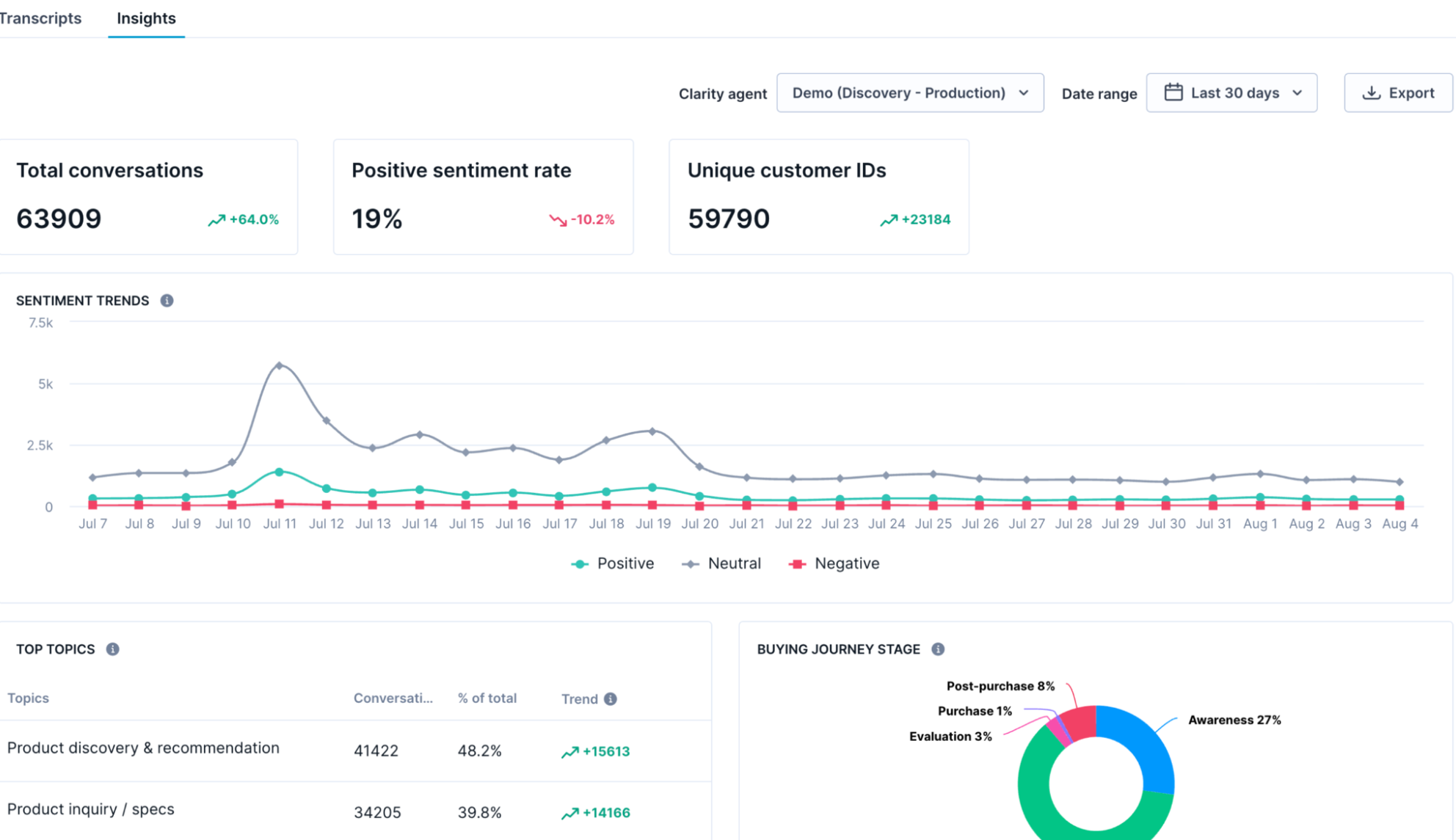Click the upward trend arrow on Unique customer IDs
Viewport: 1456px width, 840px height.
(889, 220)
